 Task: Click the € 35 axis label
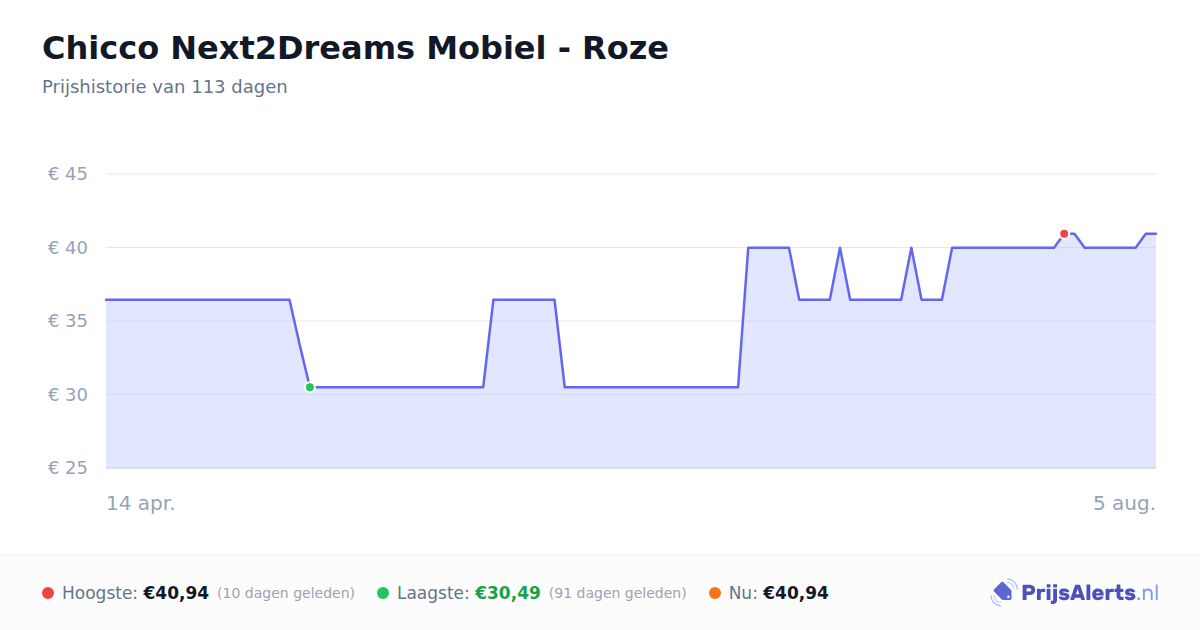(68, 321)
